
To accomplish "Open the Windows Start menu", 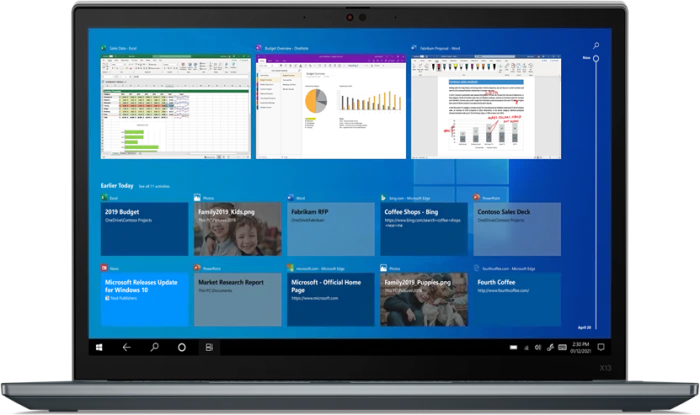I will pos(99,347).
